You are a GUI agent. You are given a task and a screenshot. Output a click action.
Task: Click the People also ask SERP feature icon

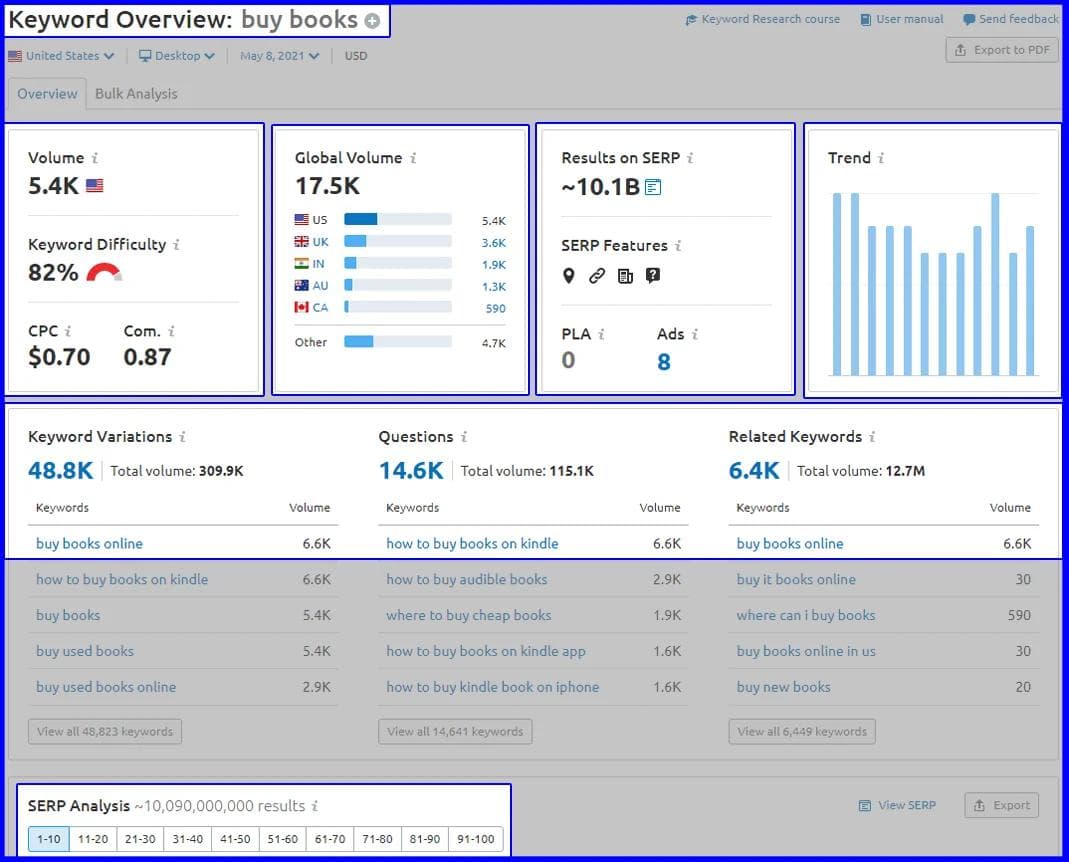pos(653,276)
